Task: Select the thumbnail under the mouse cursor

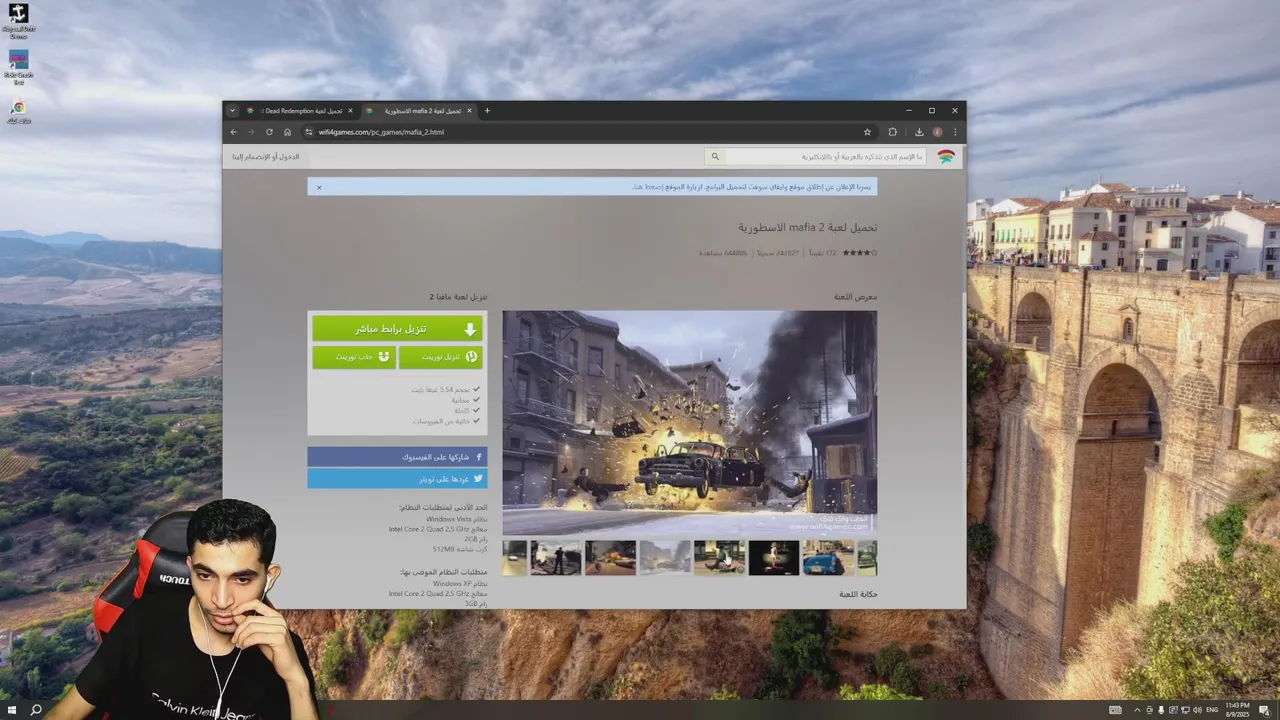Action: (x=719, y=558)
